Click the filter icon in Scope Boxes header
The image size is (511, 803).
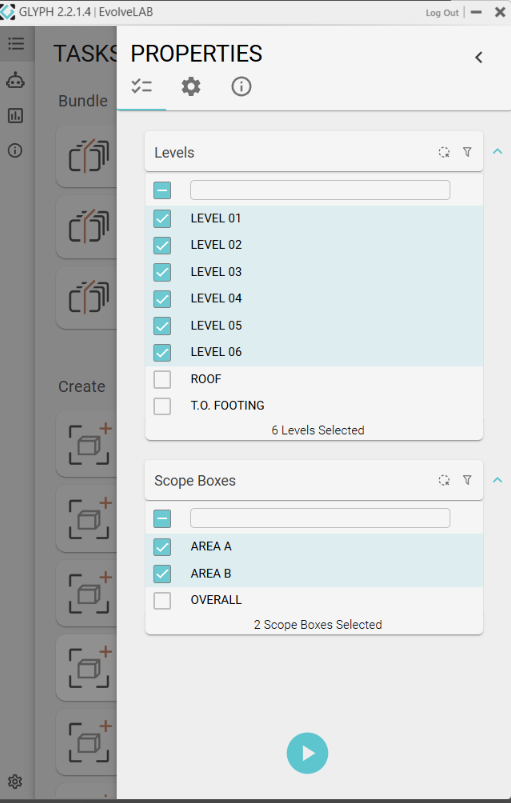[x=467, y=480]
